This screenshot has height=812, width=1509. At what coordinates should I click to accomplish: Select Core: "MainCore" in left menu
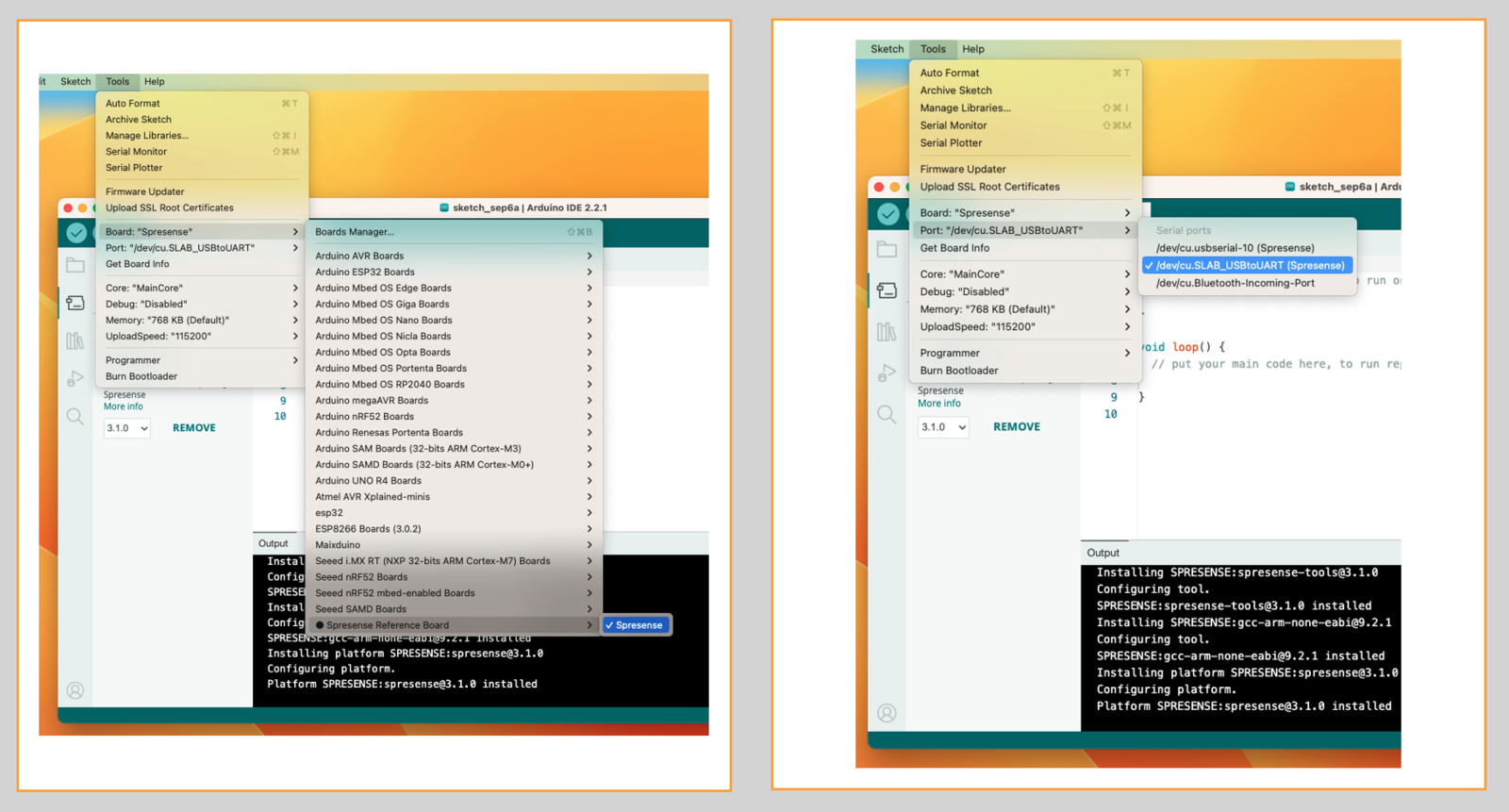pos(202,289)
